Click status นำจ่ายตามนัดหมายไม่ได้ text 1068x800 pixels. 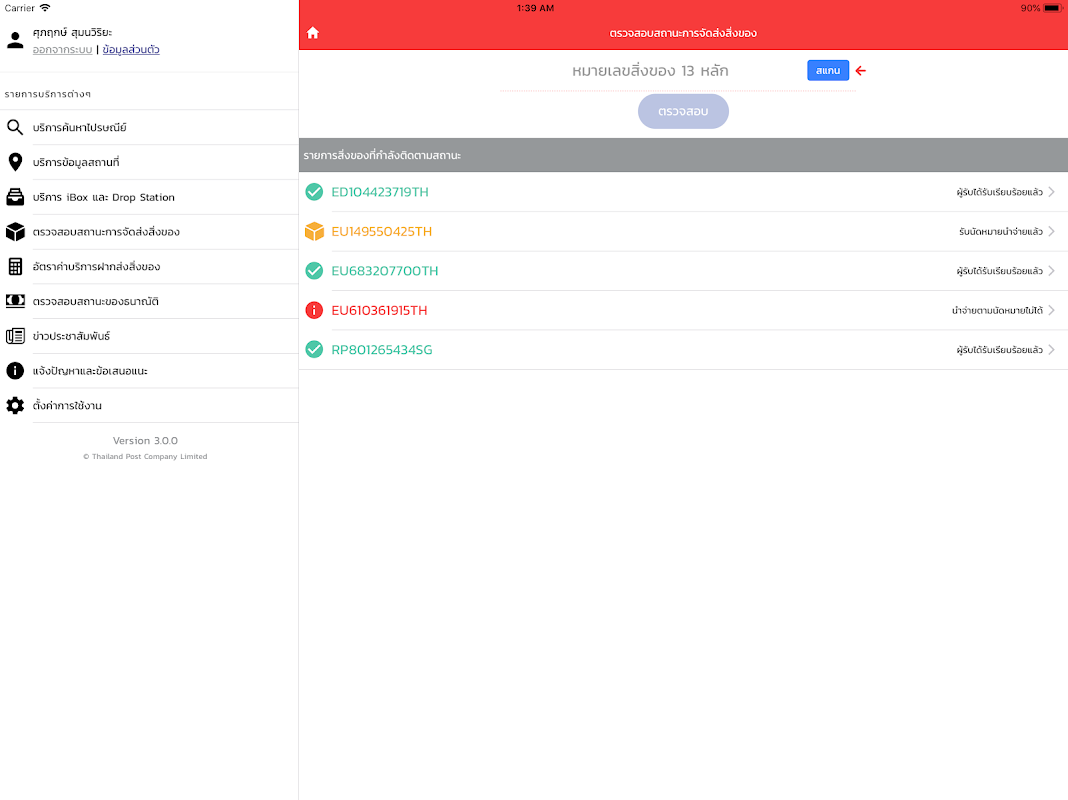click(x=997, y=310)
